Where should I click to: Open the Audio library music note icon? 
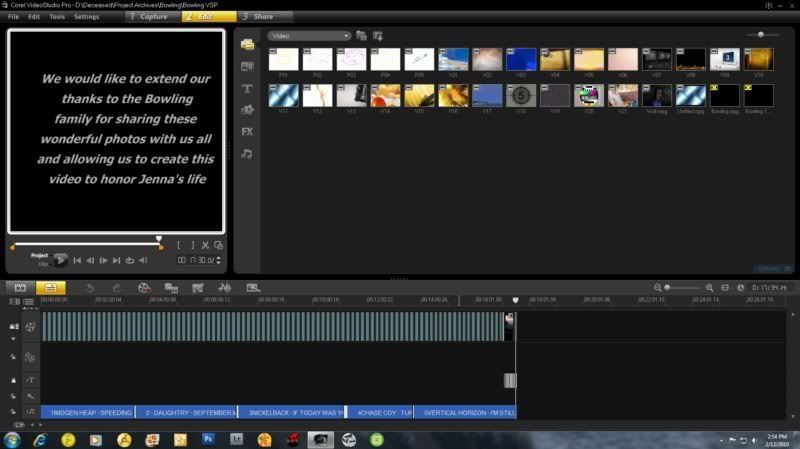pos(247,153)
